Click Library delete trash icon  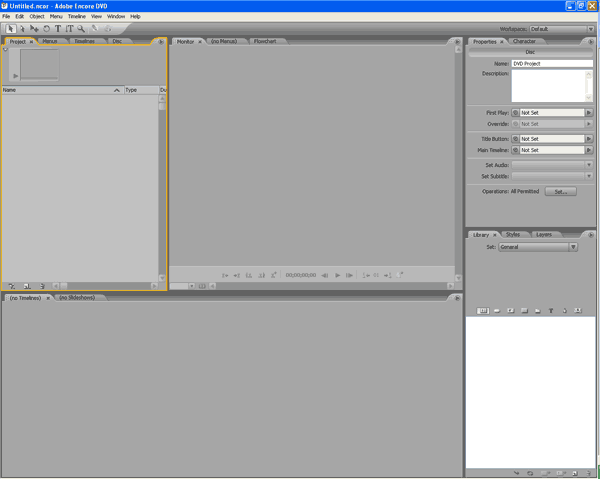click(x=589, y=473)
